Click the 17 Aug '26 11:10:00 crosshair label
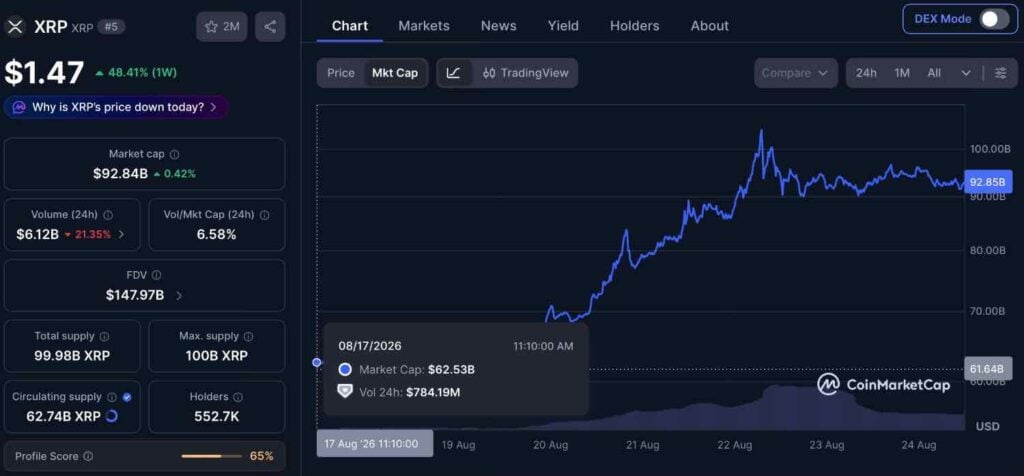The image size is (1024, 476). [375, 444]
